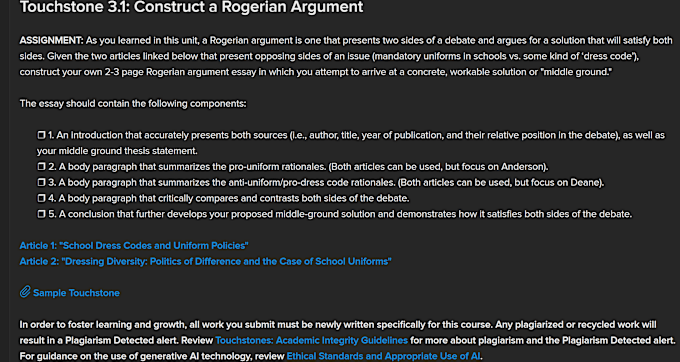Tick checkbox for pro-uniform rationales paragraph
This screenshot has height=362, width=680.
(41, 167)
